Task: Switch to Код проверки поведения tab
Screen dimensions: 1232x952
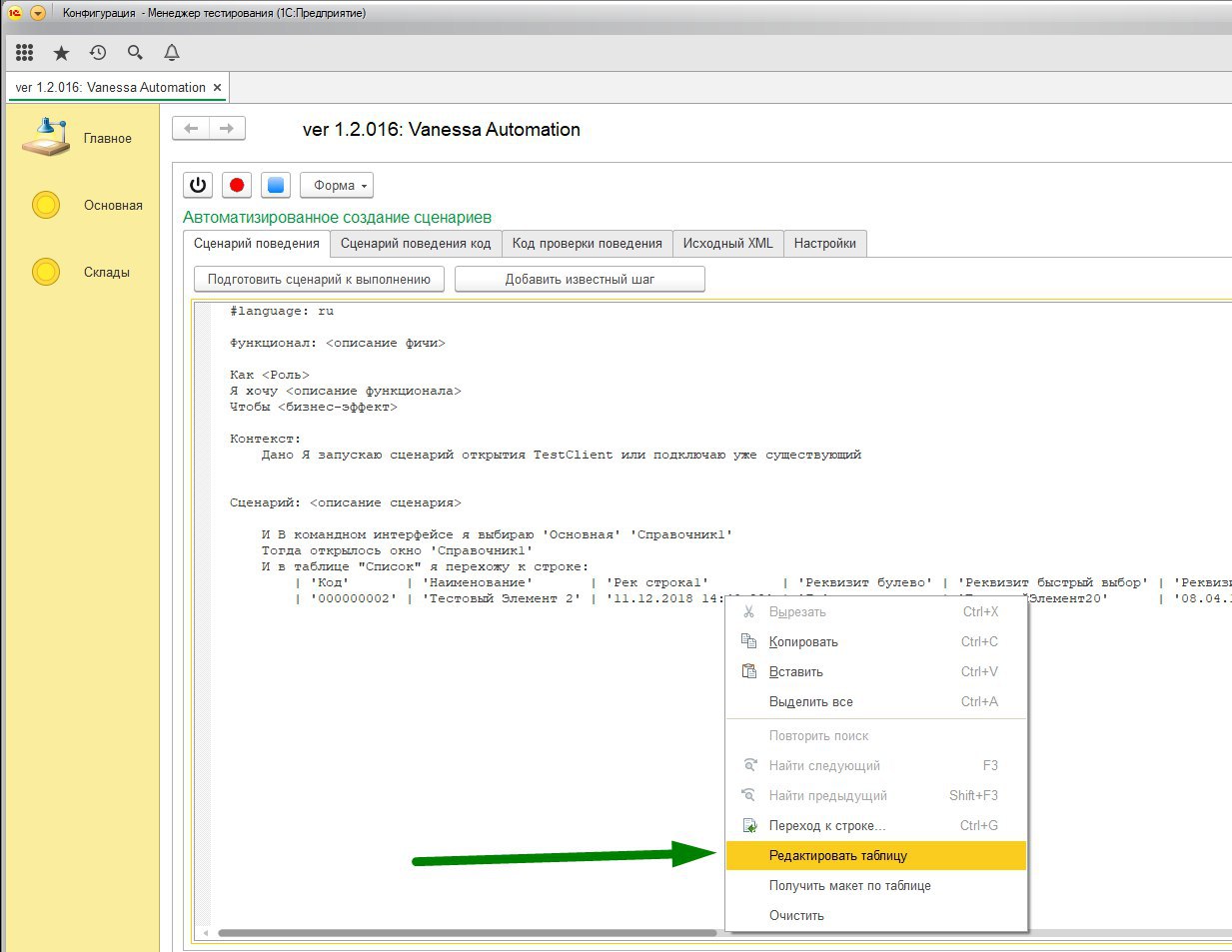Action: 588,243
